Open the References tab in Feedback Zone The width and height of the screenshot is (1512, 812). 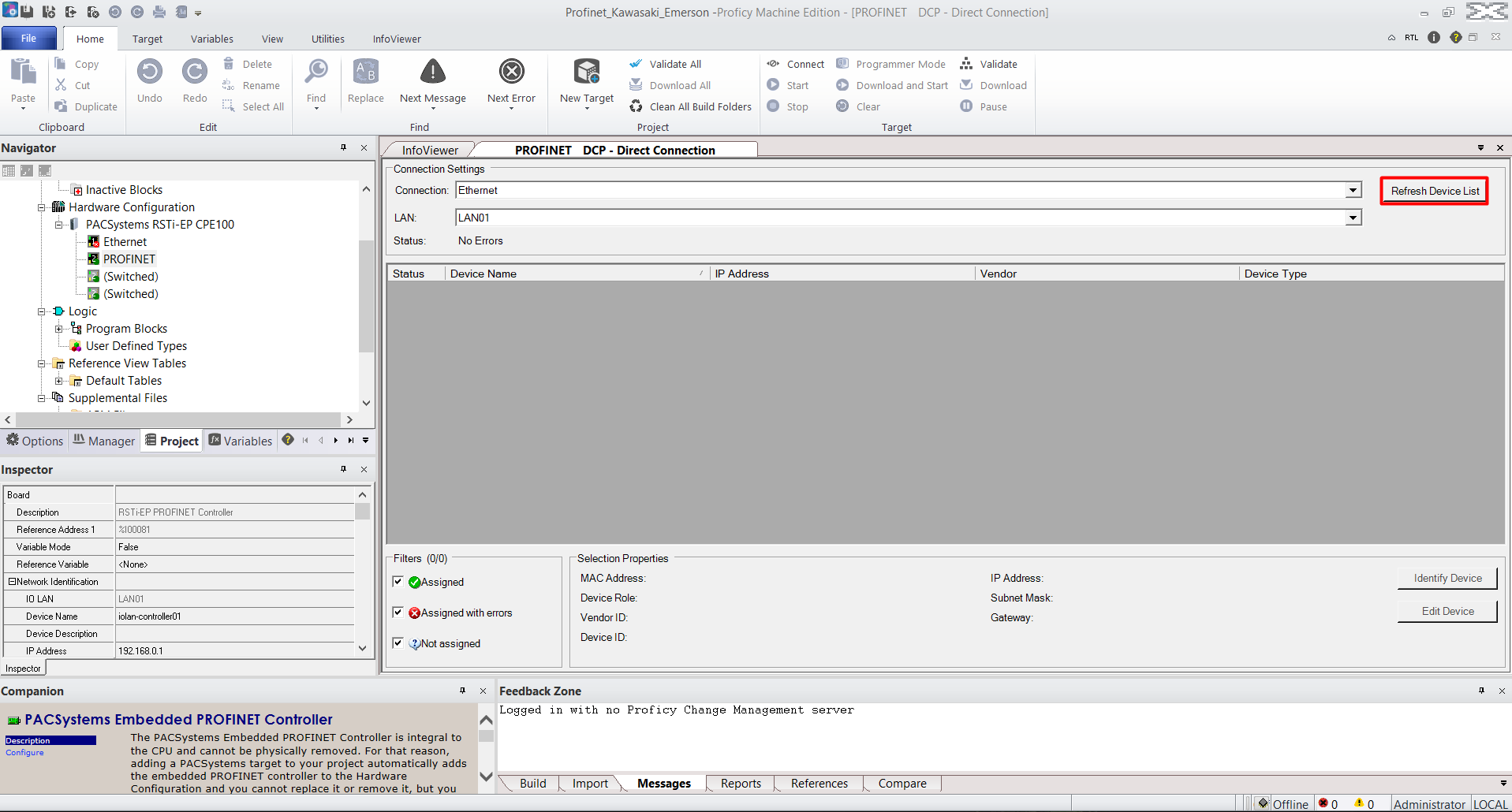[x=819, y=783]
